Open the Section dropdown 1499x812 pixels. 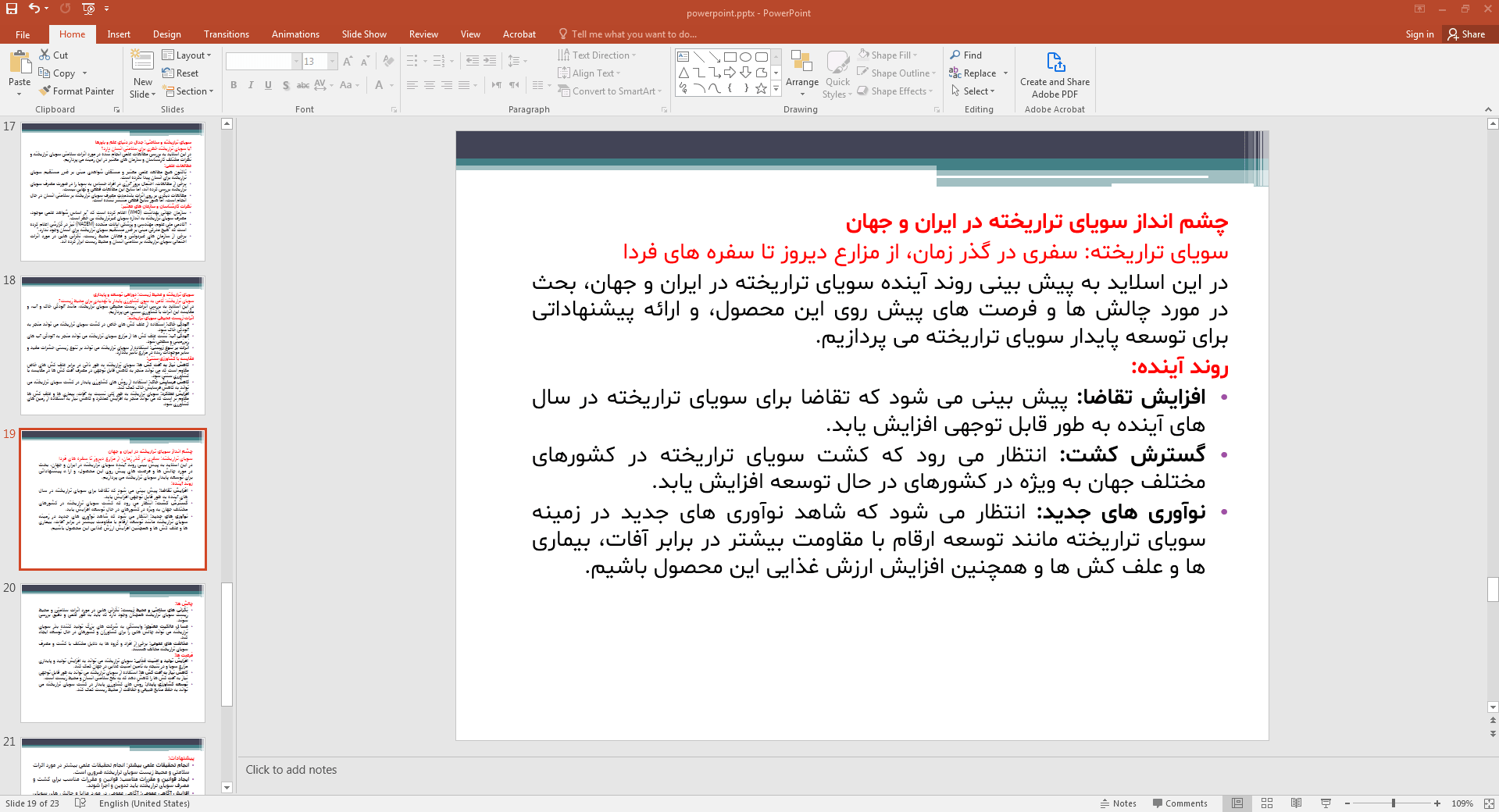coord(188,91)
